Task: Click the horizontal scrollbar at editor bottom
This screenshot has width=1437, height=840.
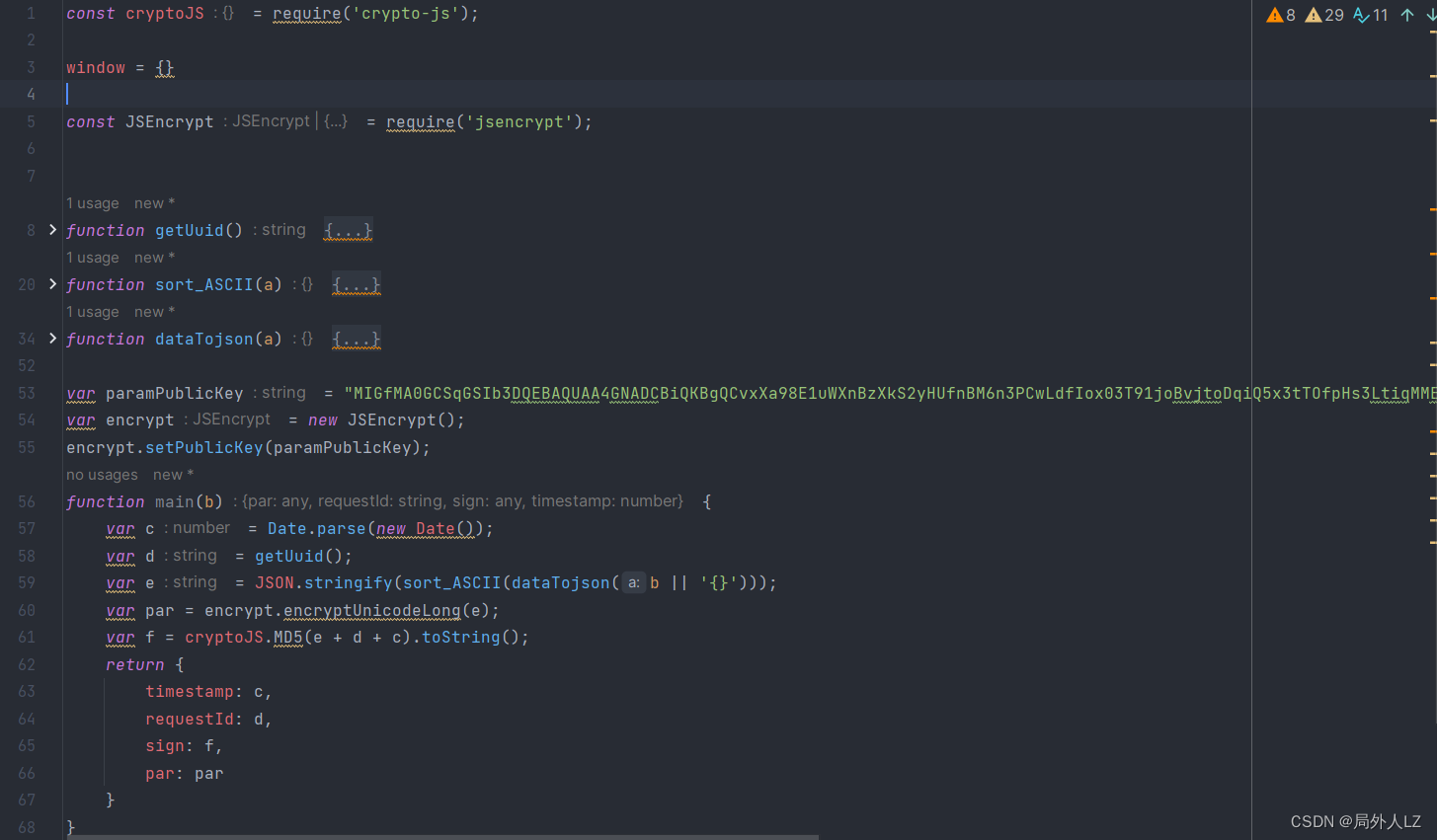Action: (442, 837)
